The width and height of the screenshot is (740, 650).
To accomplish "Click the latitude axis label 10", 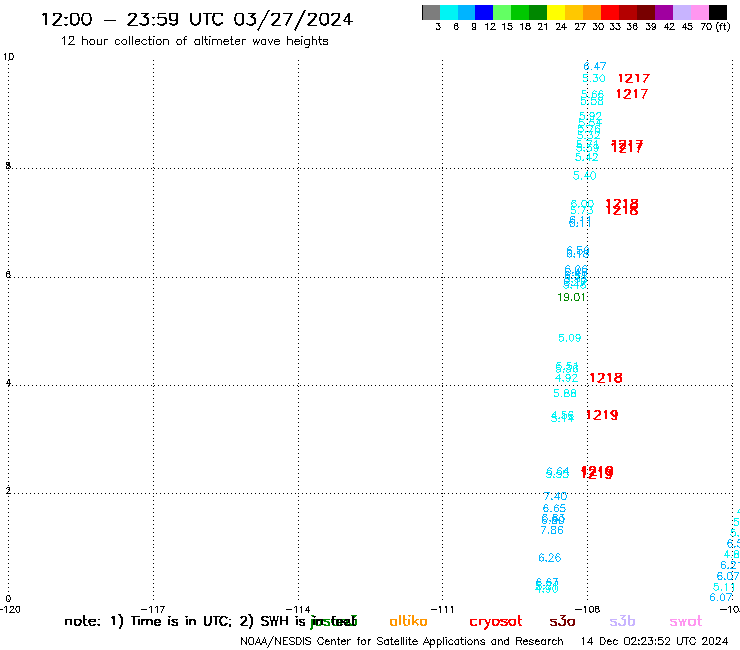I will click(8, 57).
